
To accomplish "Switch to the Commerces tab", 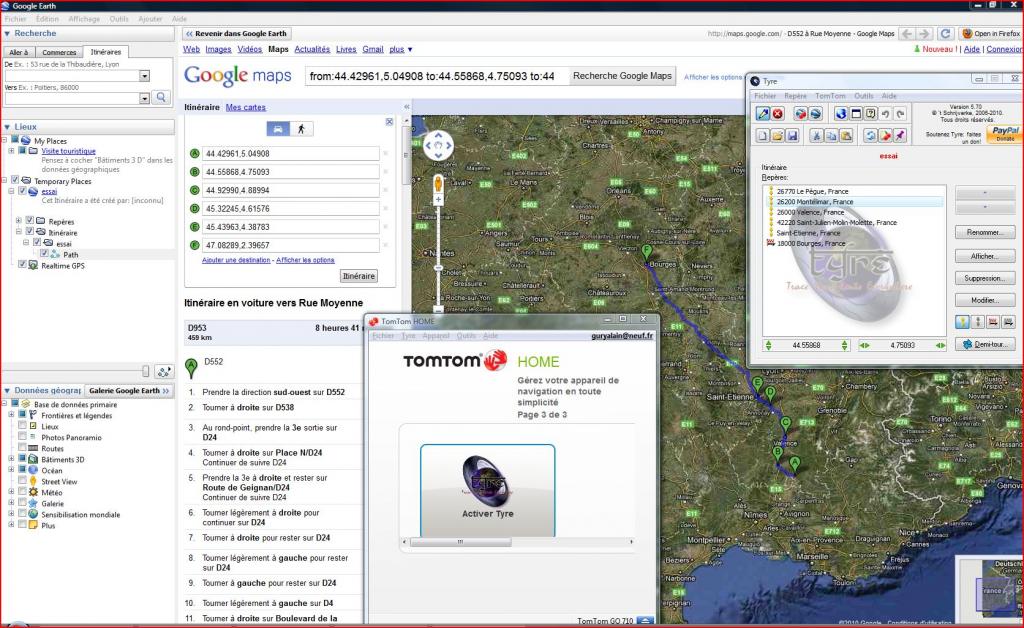I will pyautogui.click(x=59, y=52).
